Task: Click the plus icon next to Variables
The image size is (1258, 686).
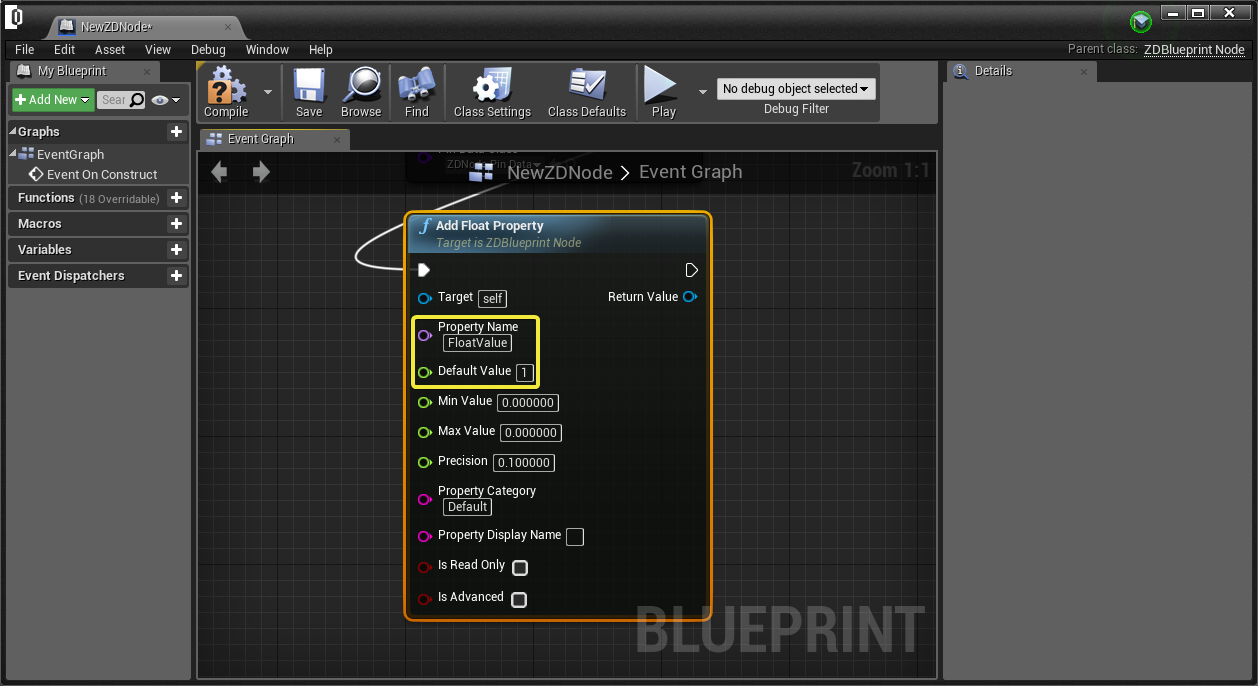Action: (x=176, y=250)
